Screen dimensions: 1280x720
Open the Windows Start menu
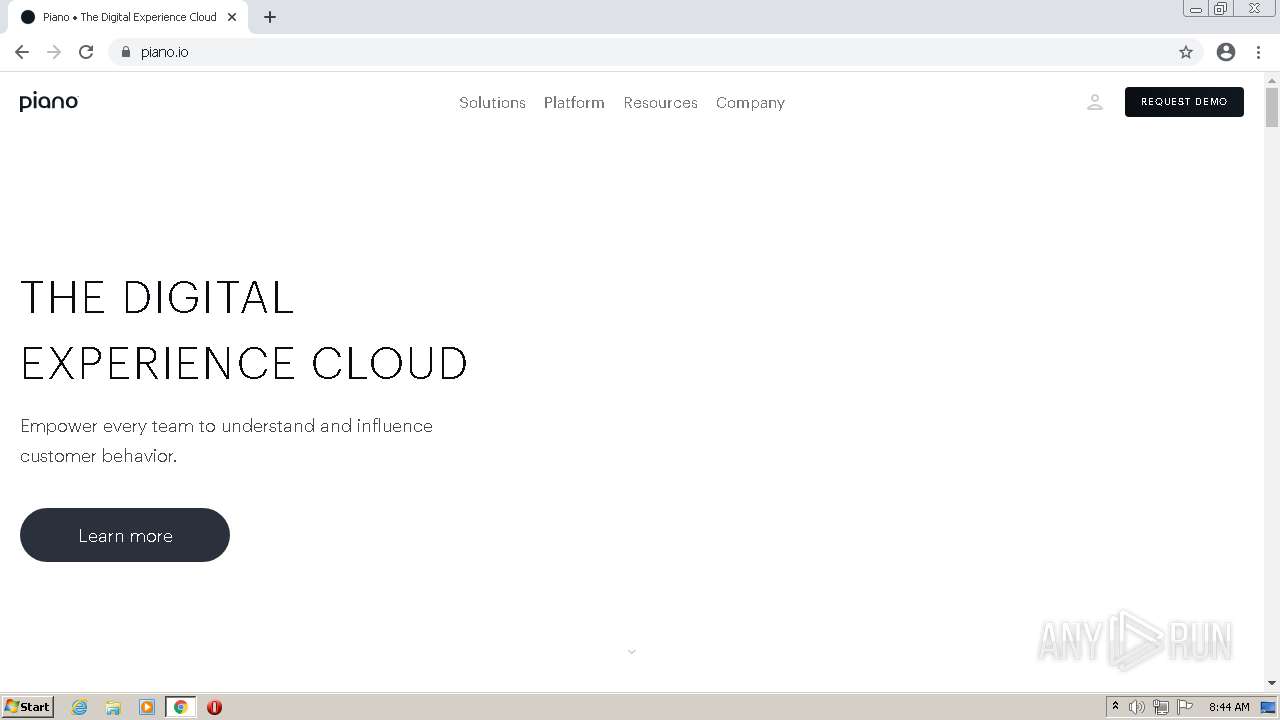point(28,707)
